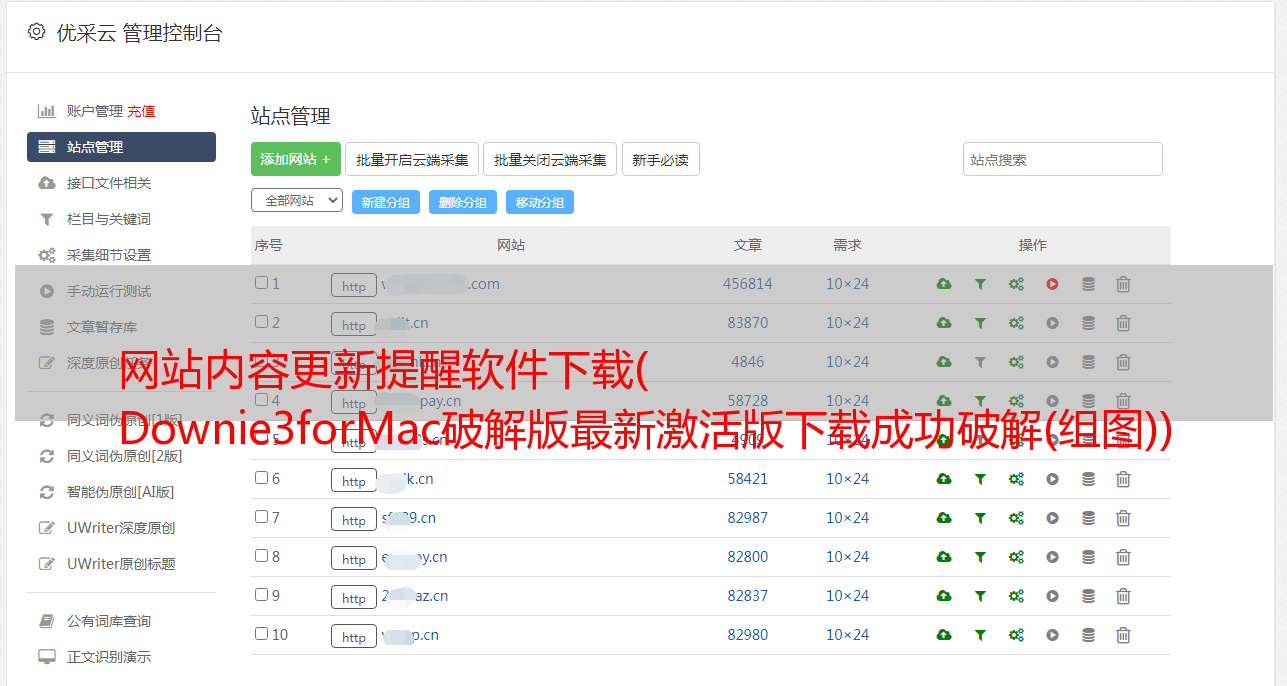Click cloud upload icon in 58421 row
Screen dimensions: 1287x686
click(944, 479)
